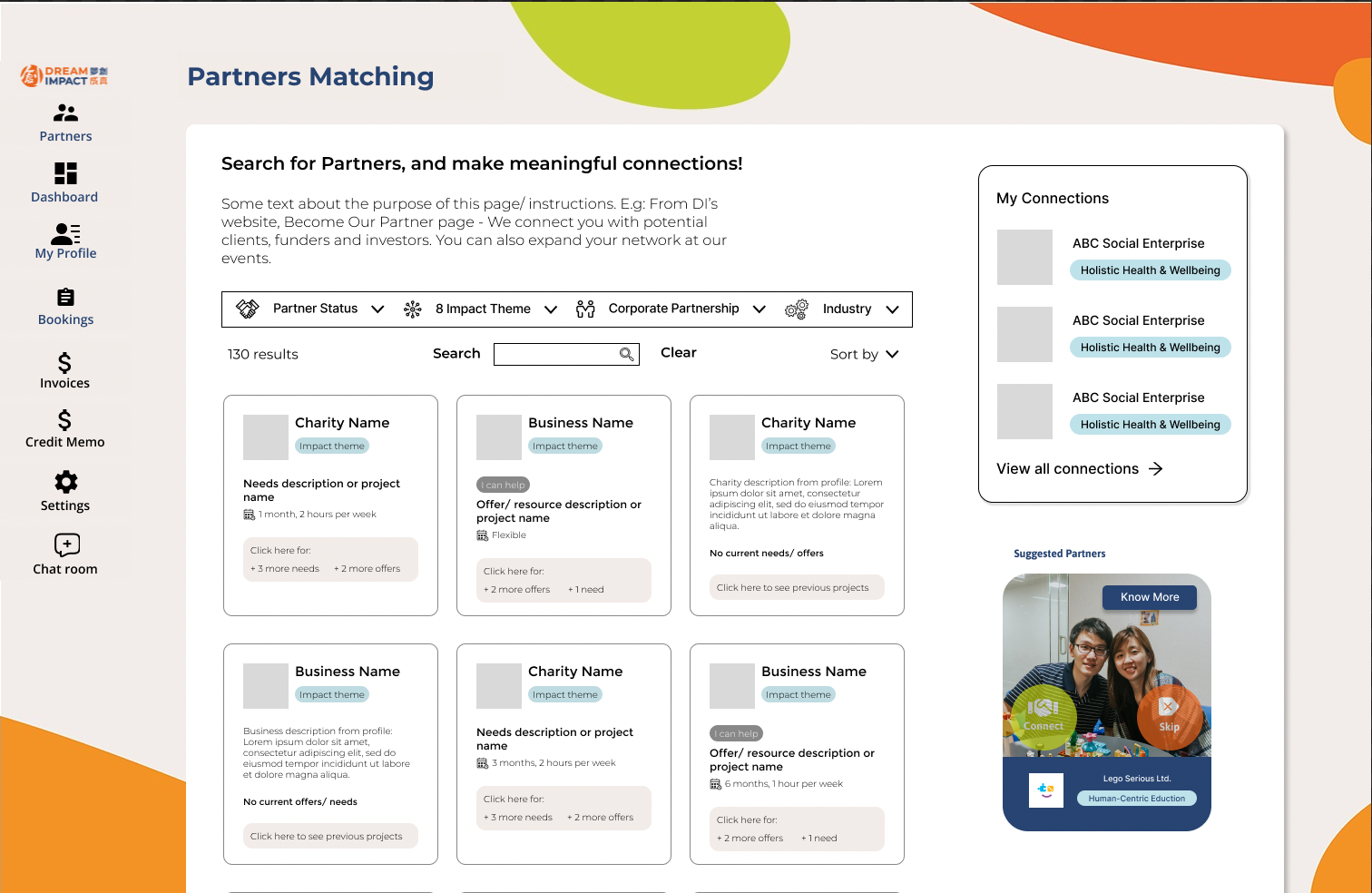Viewport: 1372px width, 893px height.
Task: Open Invoices from the sidebar
Action: click(64, 363)
